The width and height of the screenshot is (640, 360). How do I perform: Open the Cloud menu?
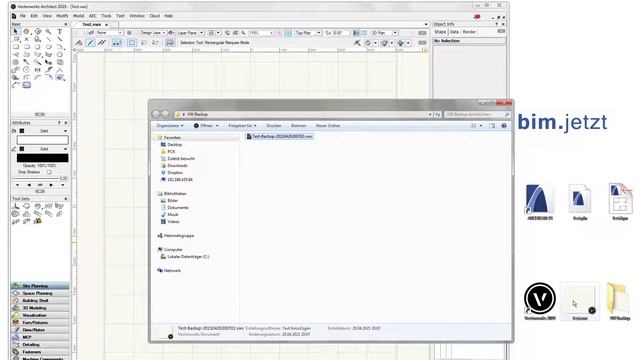[x=154, y=16]
